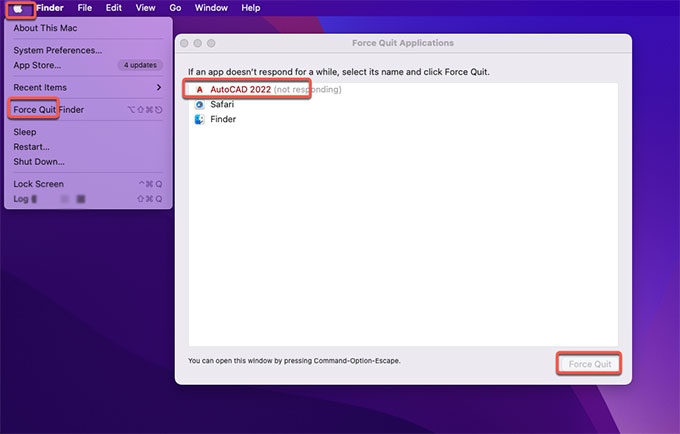Image resolution: width=680 pixels, height=434 pixels.
Task: Expand the Recent Items submenu arrow
Action: [x=158, y=88]
